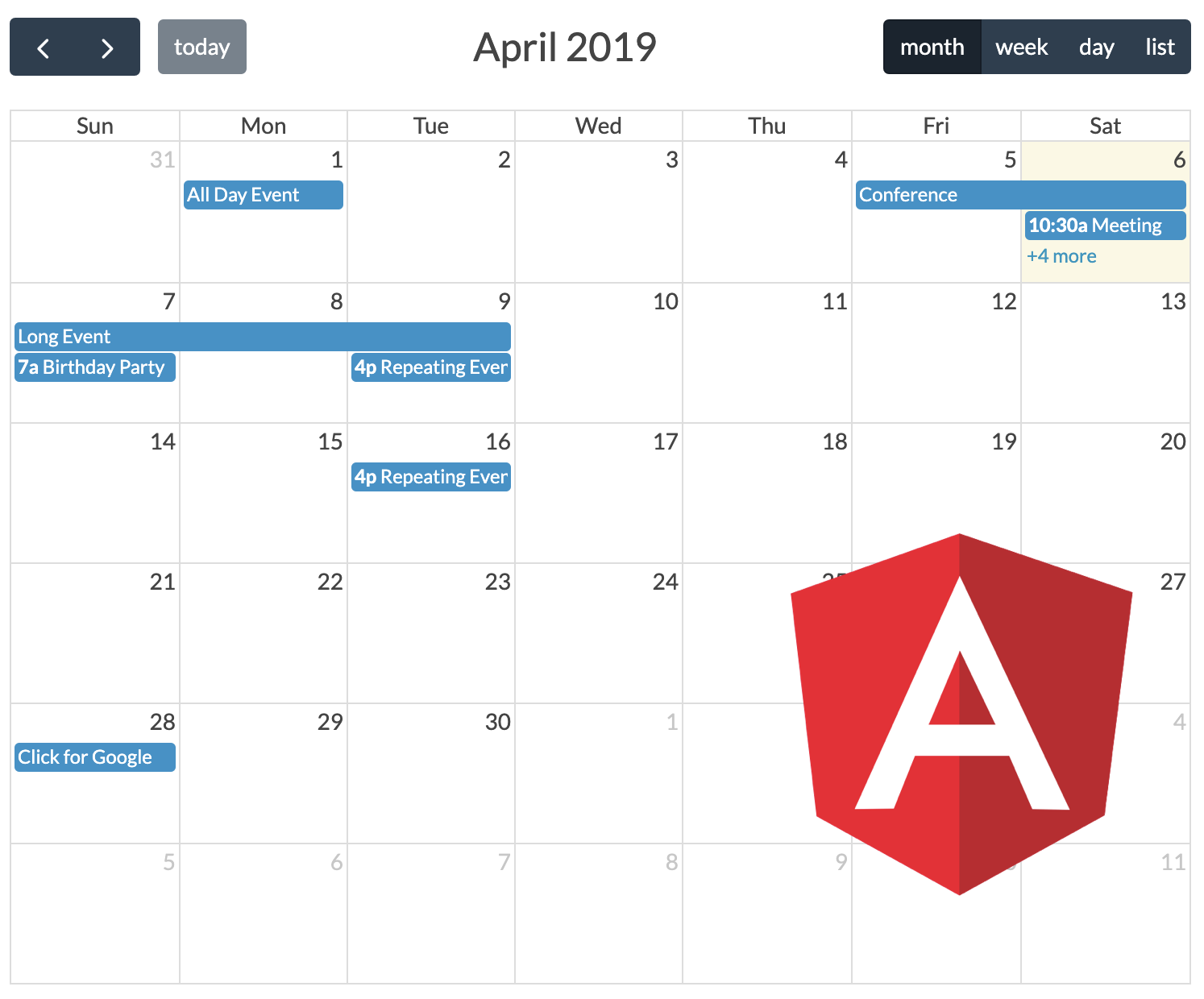Go to next month with right arrow

[107, 48]
